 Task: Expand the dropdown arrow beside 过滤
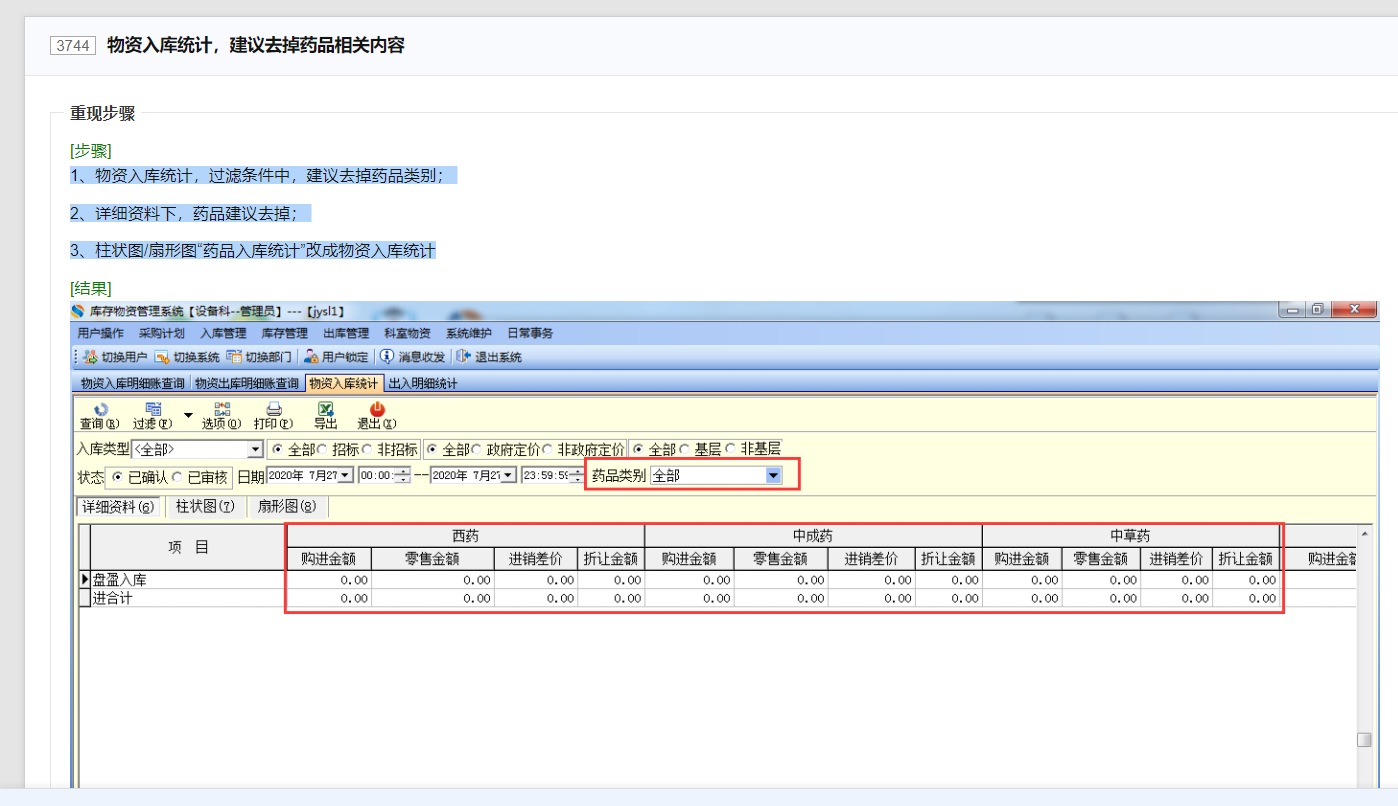(x=187, y=414)
